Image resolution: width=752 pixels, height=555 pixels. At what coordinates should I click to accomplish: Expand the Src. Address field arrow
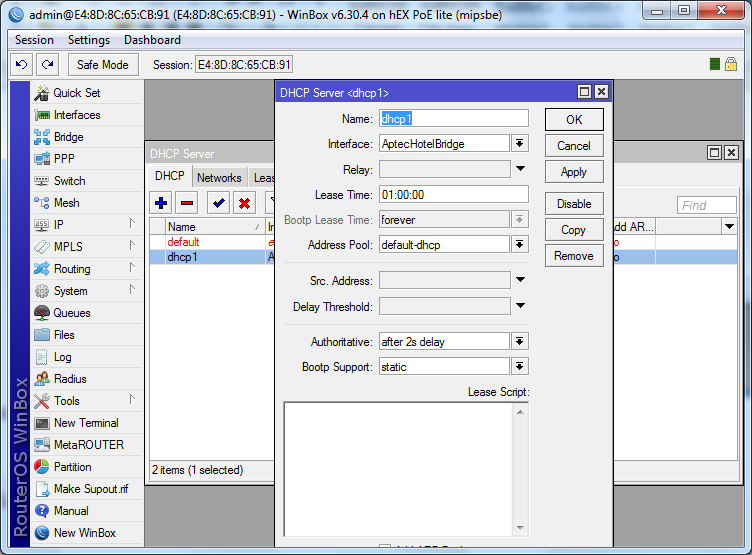click(x=520, y=280)
